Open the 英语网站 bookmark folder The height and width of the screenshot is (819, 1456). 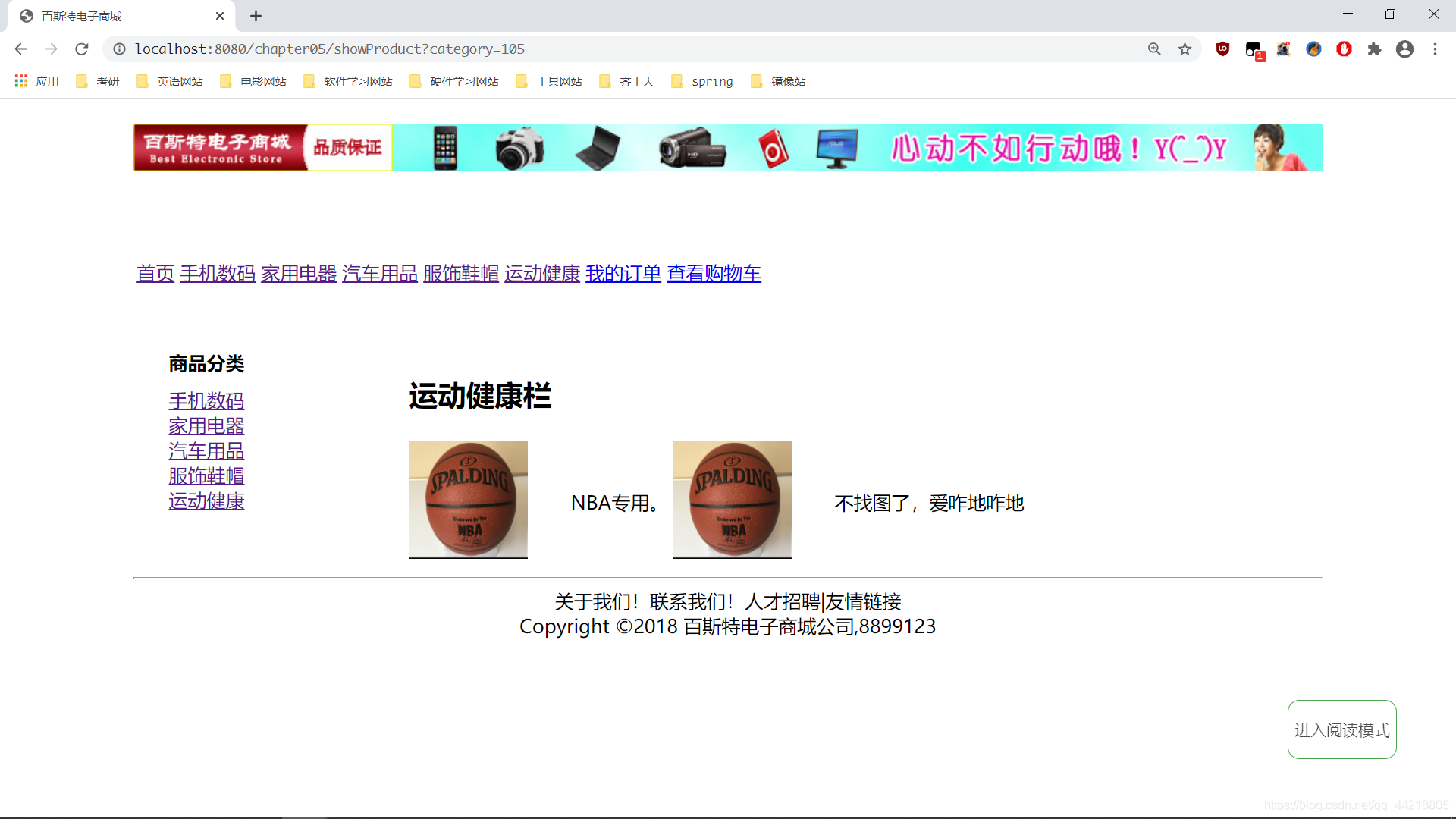pos(170,81)
